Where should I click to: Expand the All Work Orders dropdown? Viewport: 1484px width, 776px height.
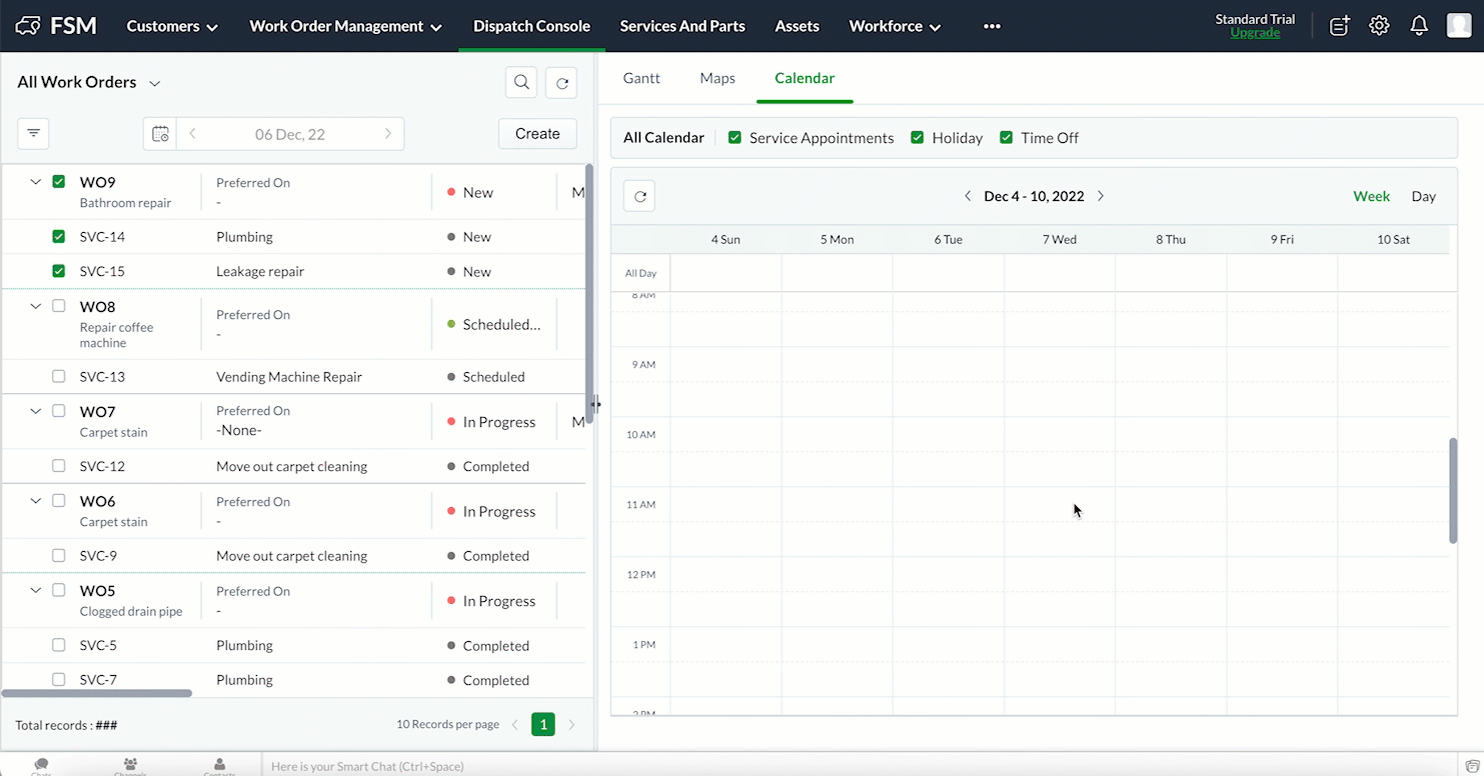coord(155,83)
